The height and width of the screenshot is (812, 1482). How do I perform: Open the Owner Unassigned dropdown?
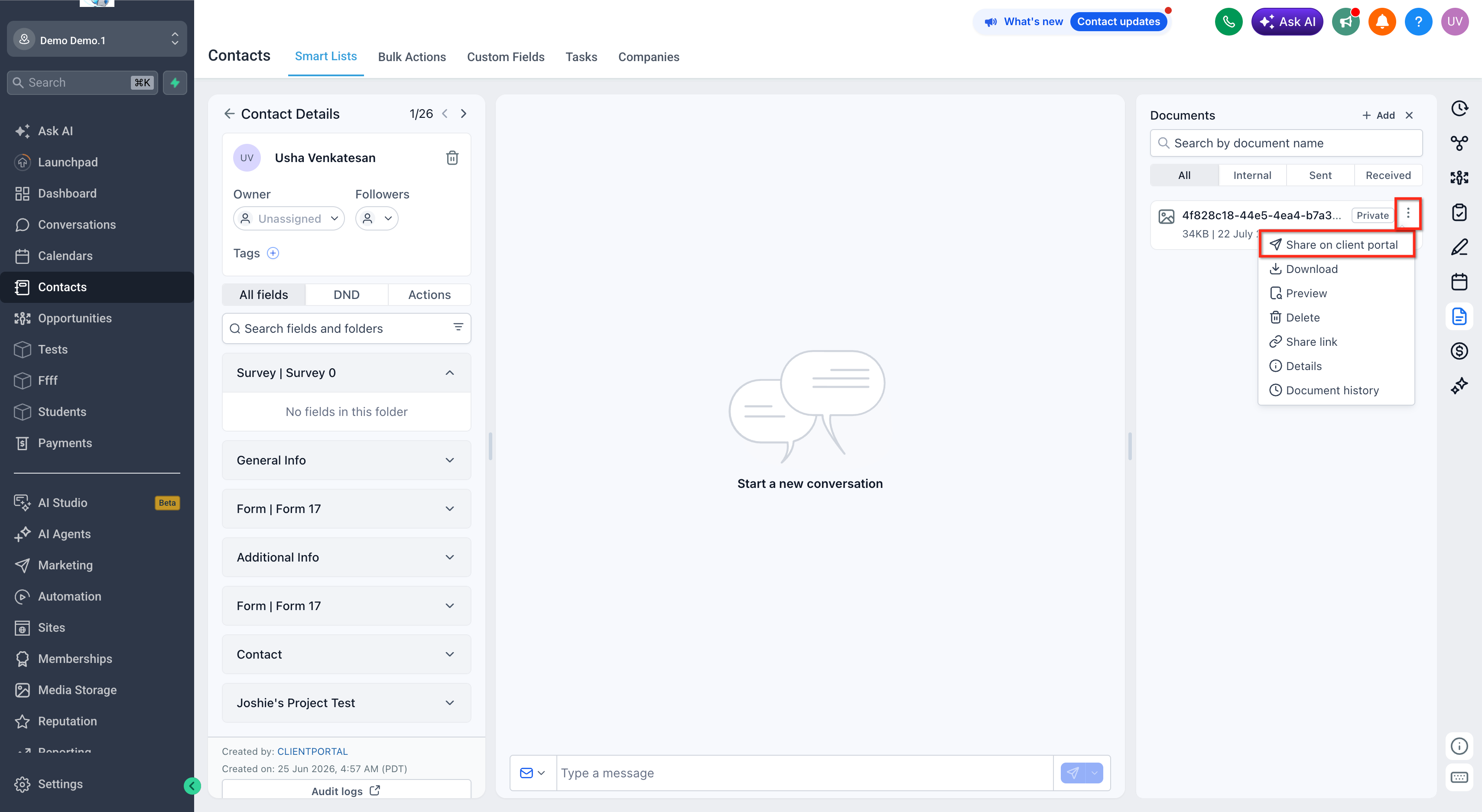click(x=289, y=218)
